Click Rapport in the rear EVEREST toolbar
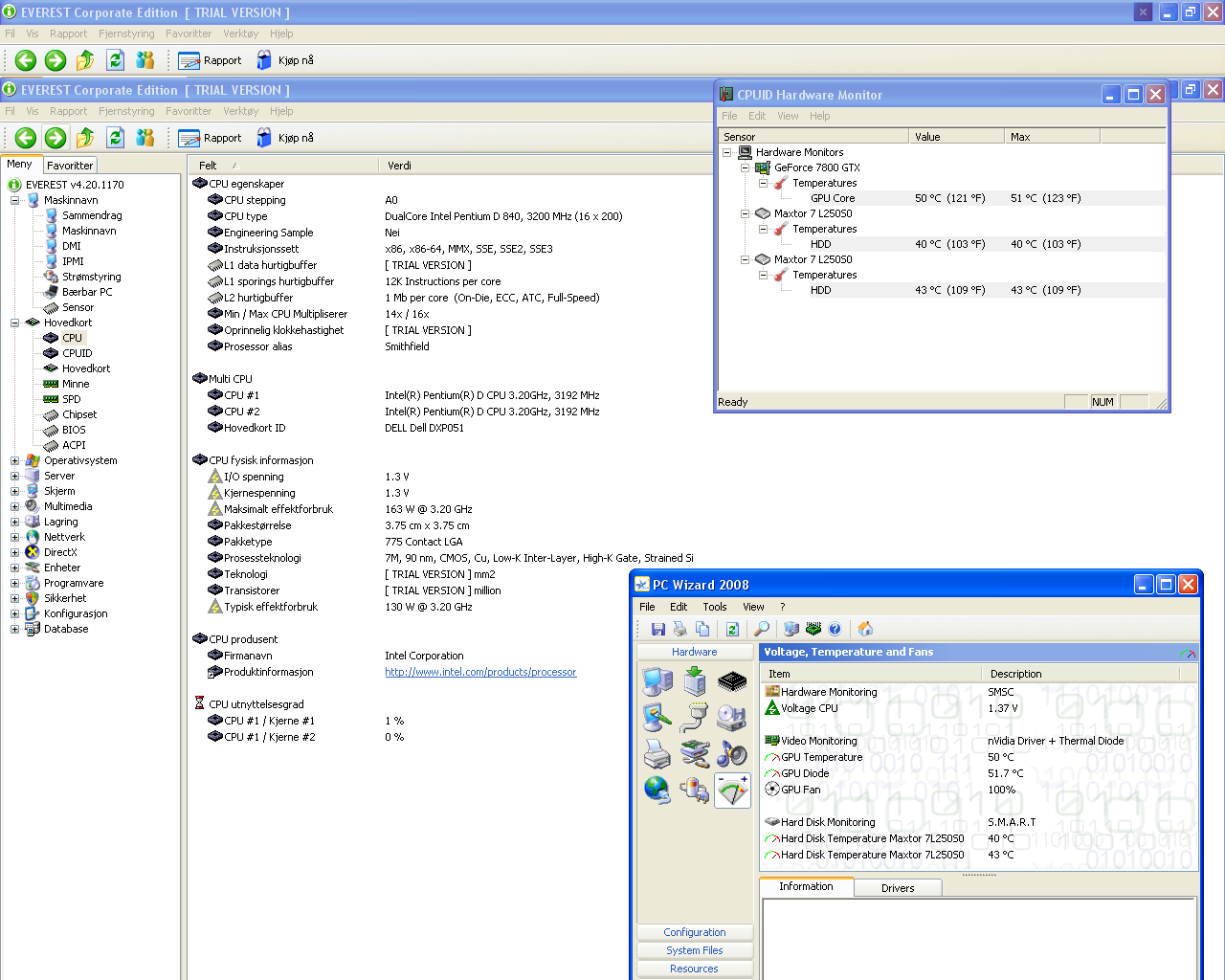This screenshot has height=980, width=1225. (210, 60)
